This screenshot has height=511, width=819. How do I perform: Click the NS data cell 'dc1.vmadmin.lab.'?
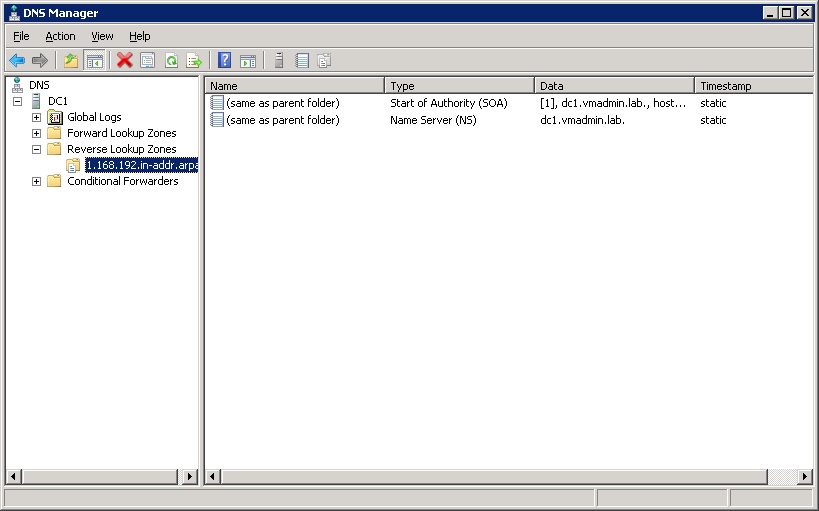tap(582, 120)
